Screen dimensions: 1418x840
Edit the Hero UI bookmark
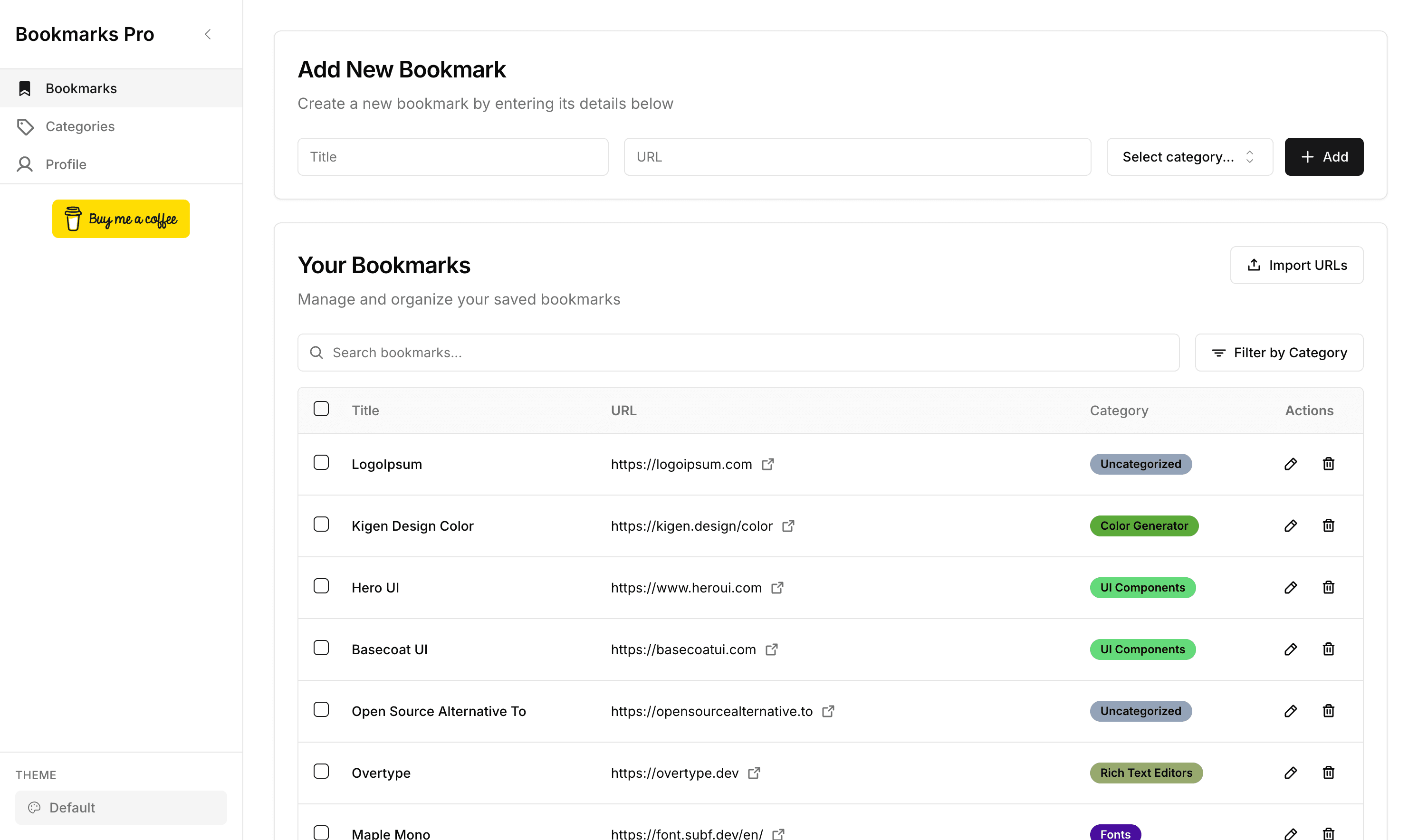coord(1290,588)
